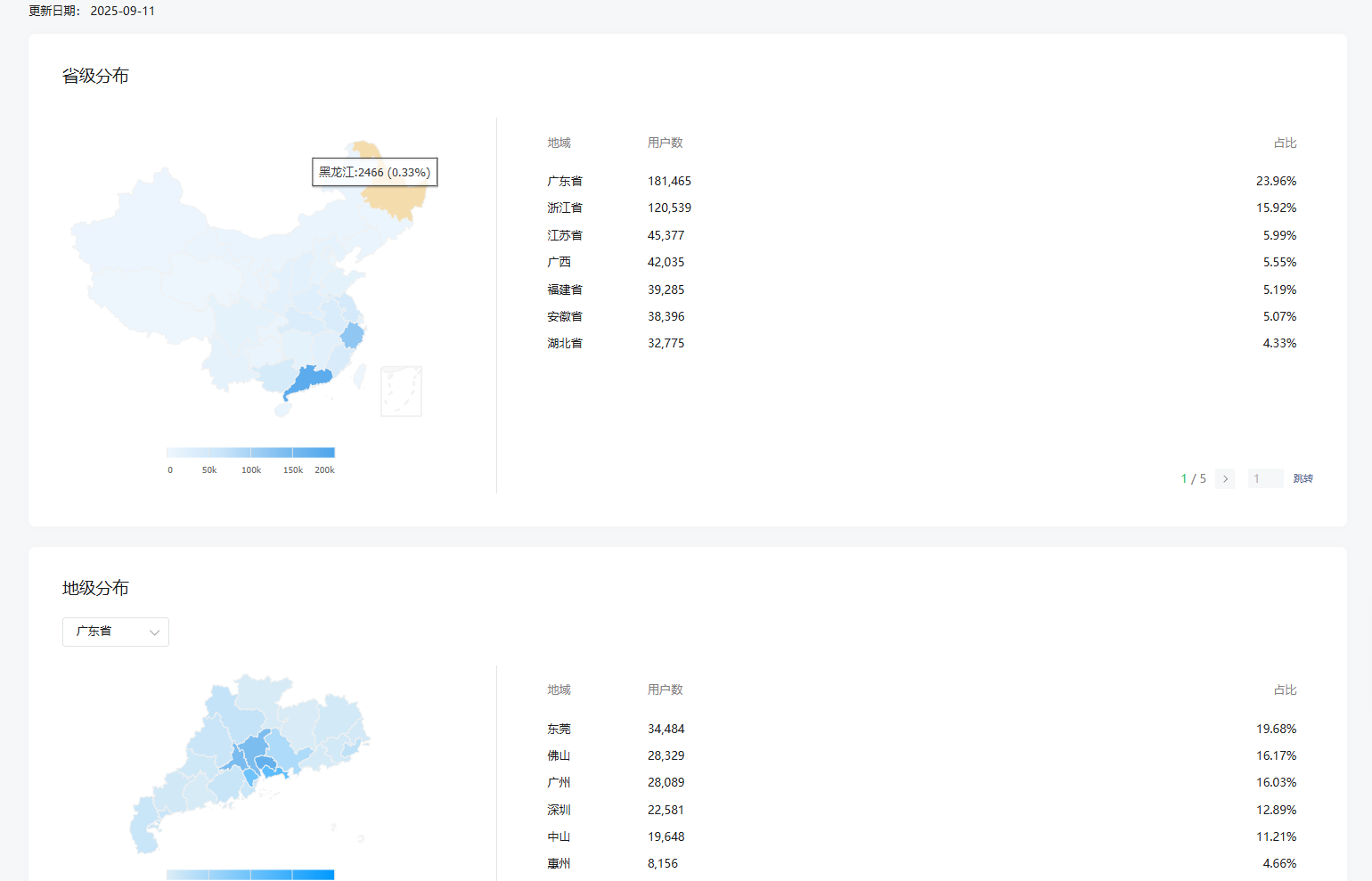1372x881 pixels.
Task: Click the 地级分布 heading
Action: pos(95,588)
